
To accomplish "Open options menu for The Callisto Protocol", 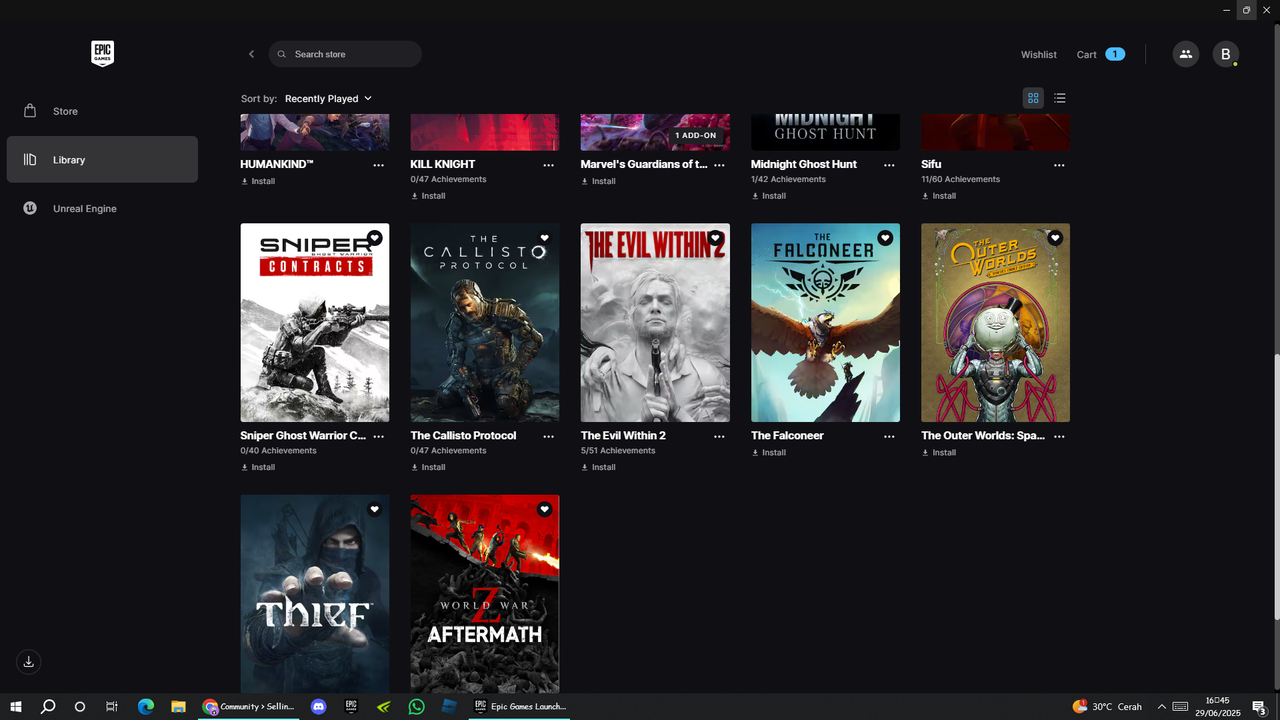I will pyautogui.click(x=548, y=436).
